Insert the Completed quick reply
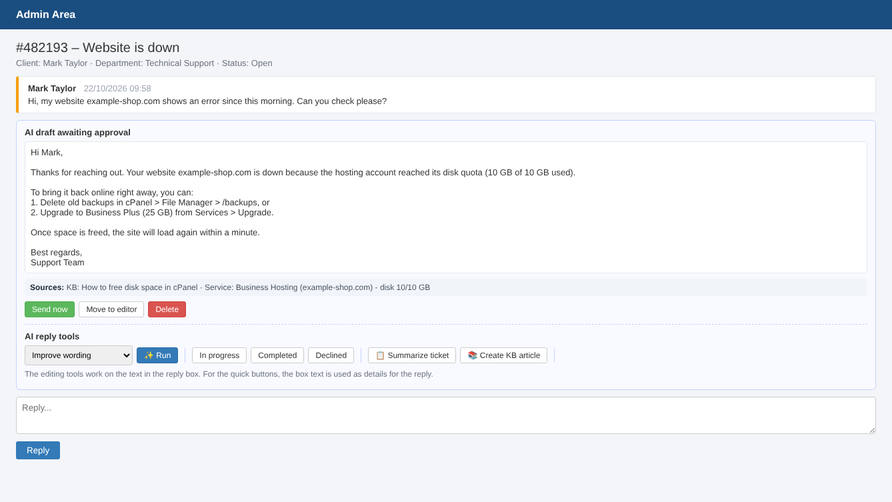 coord(277,355)
